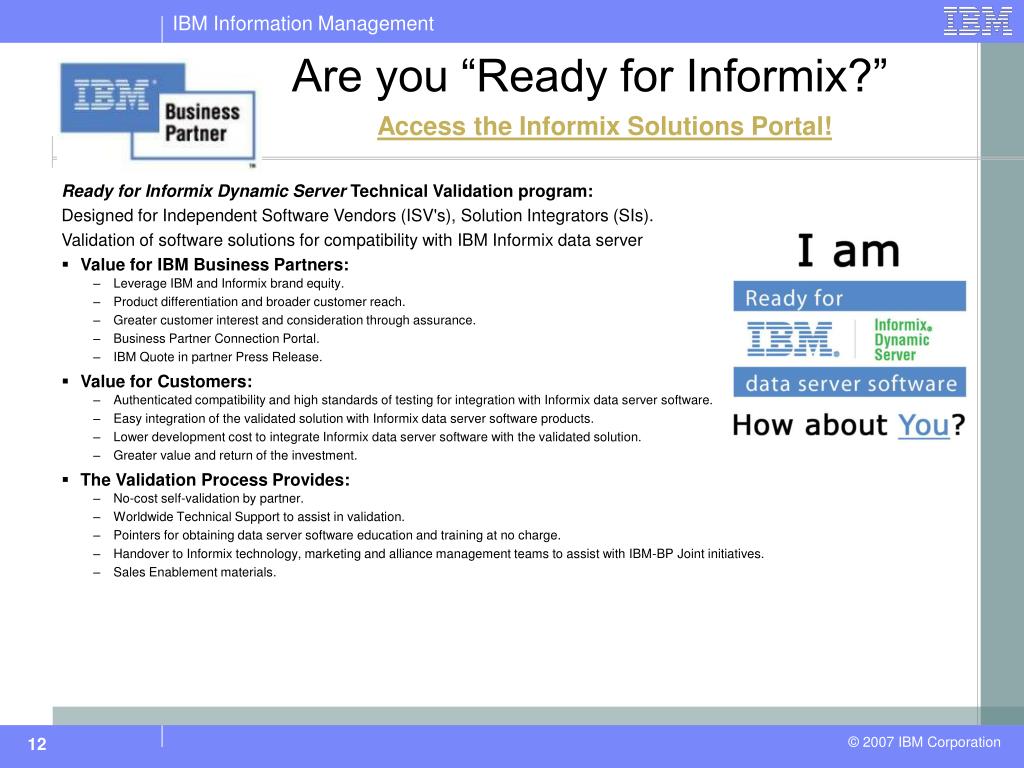Click 'Handover to Informix technology, marketing' bullet

coord(438,554)
